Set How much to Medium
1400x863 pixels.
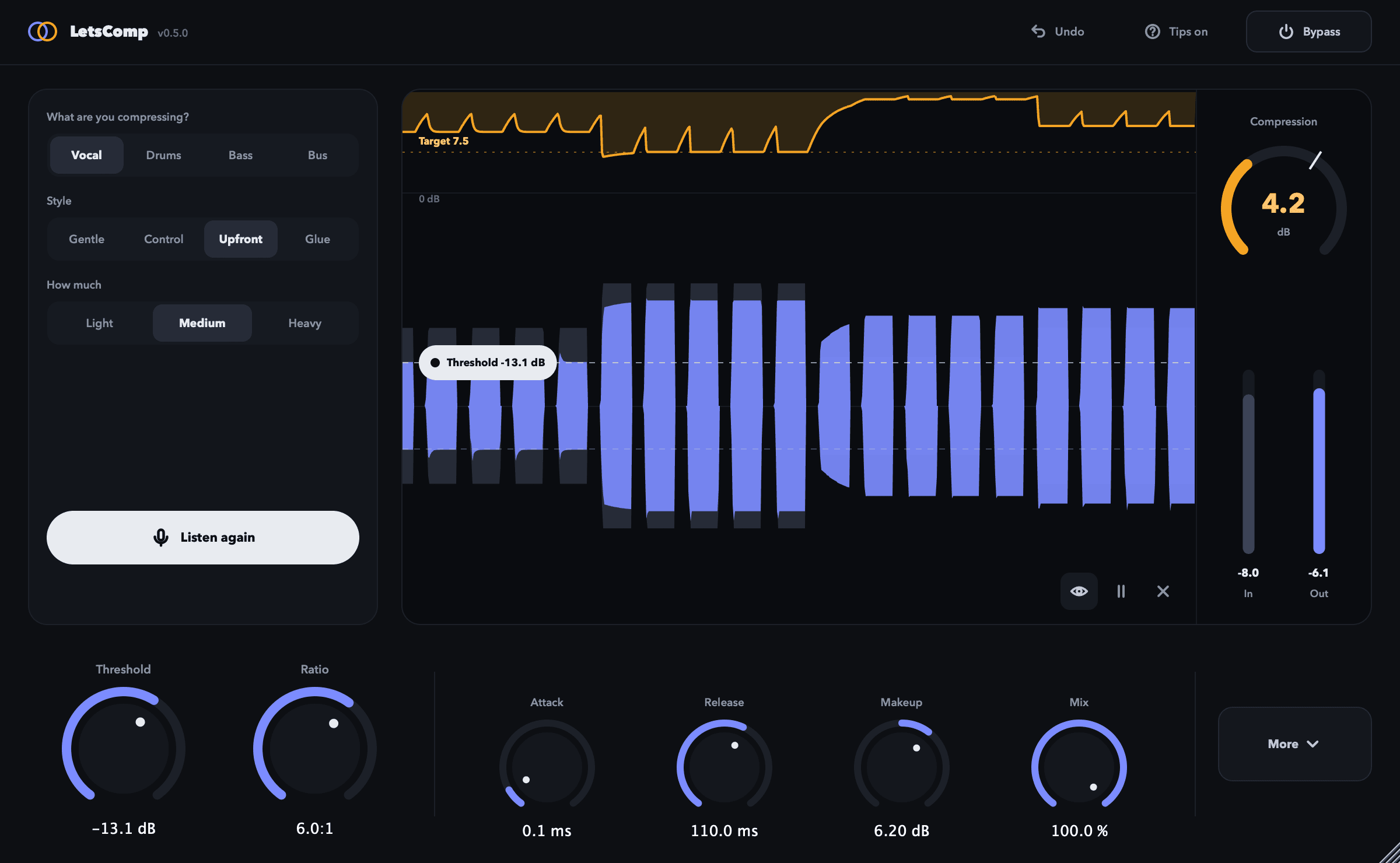point(202,323)
